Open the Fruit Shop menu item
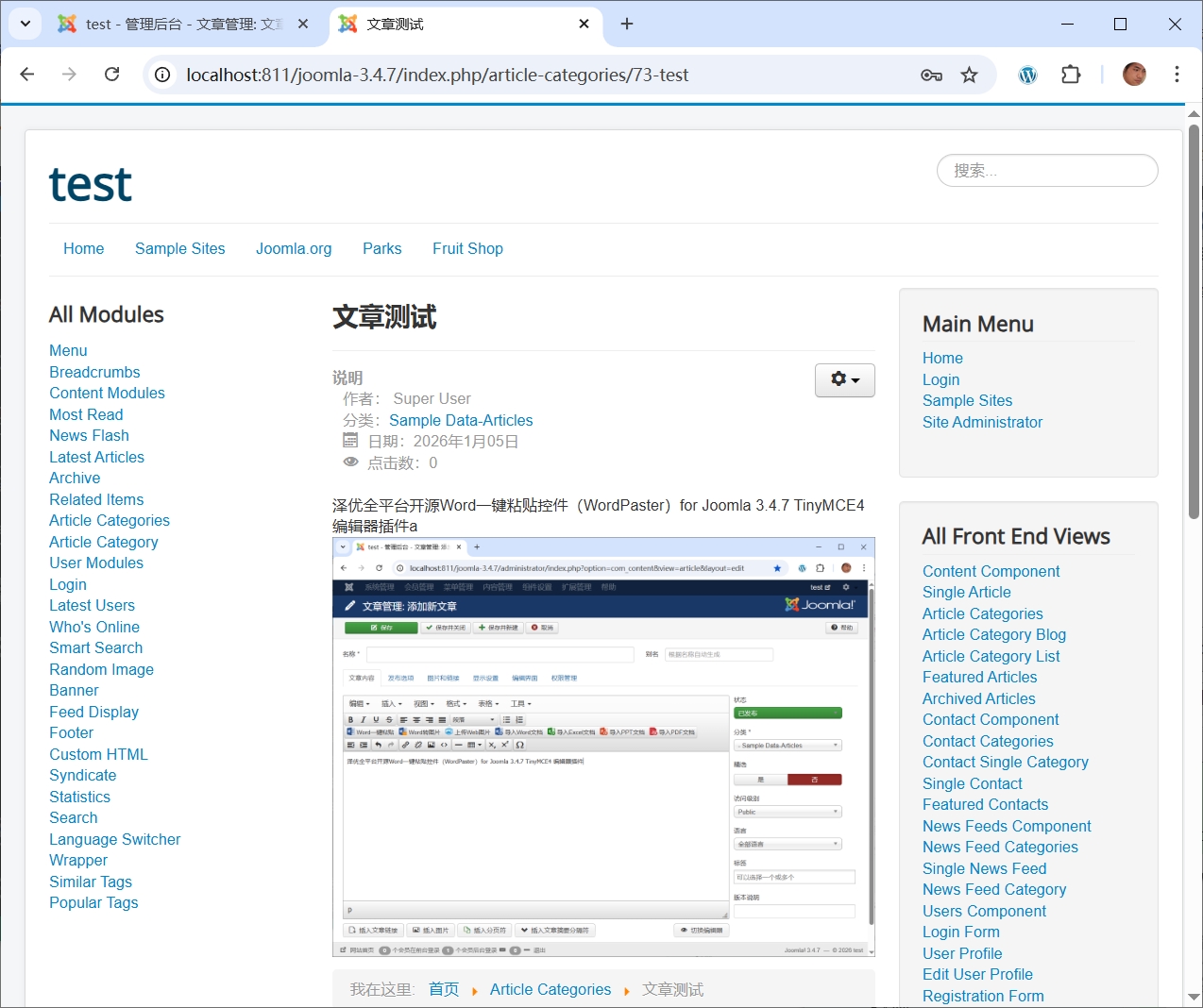1203x1008 pixels. (467, 248)
